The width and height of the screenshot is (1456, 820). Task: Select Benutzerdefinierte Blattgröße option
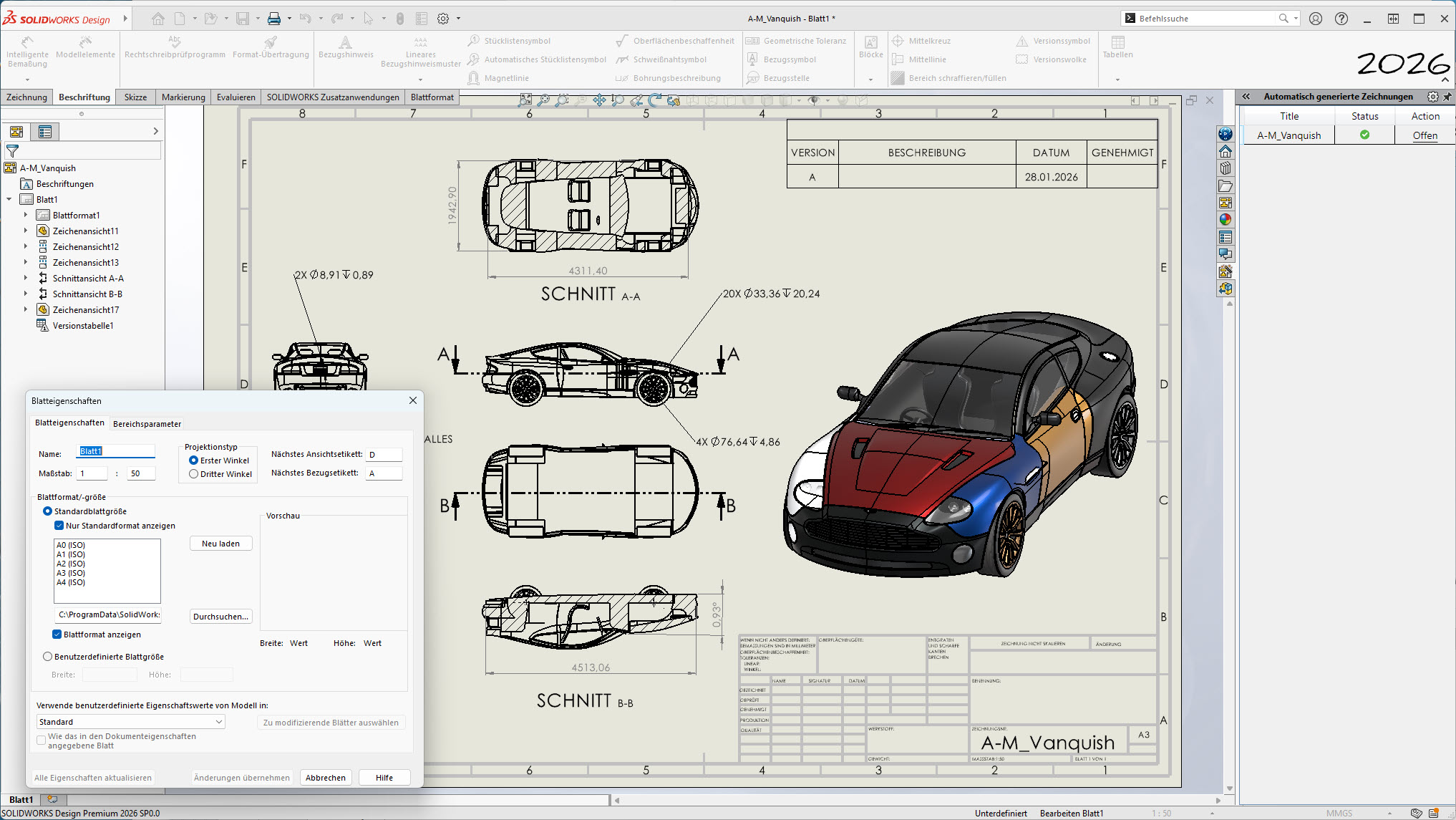[48, 657]
